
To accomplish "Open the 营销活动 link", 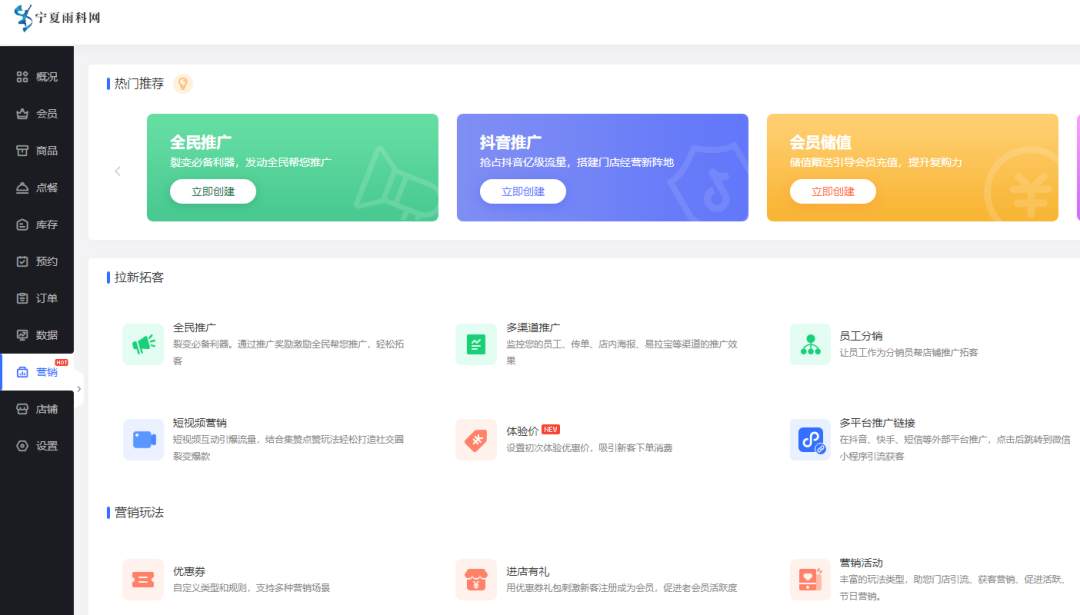I will point(861,563).
